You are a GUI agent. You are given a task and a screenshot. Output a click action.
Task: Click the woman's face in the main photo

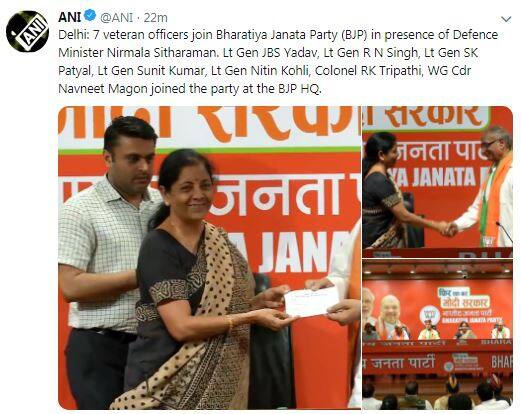(x=190, y=191)
